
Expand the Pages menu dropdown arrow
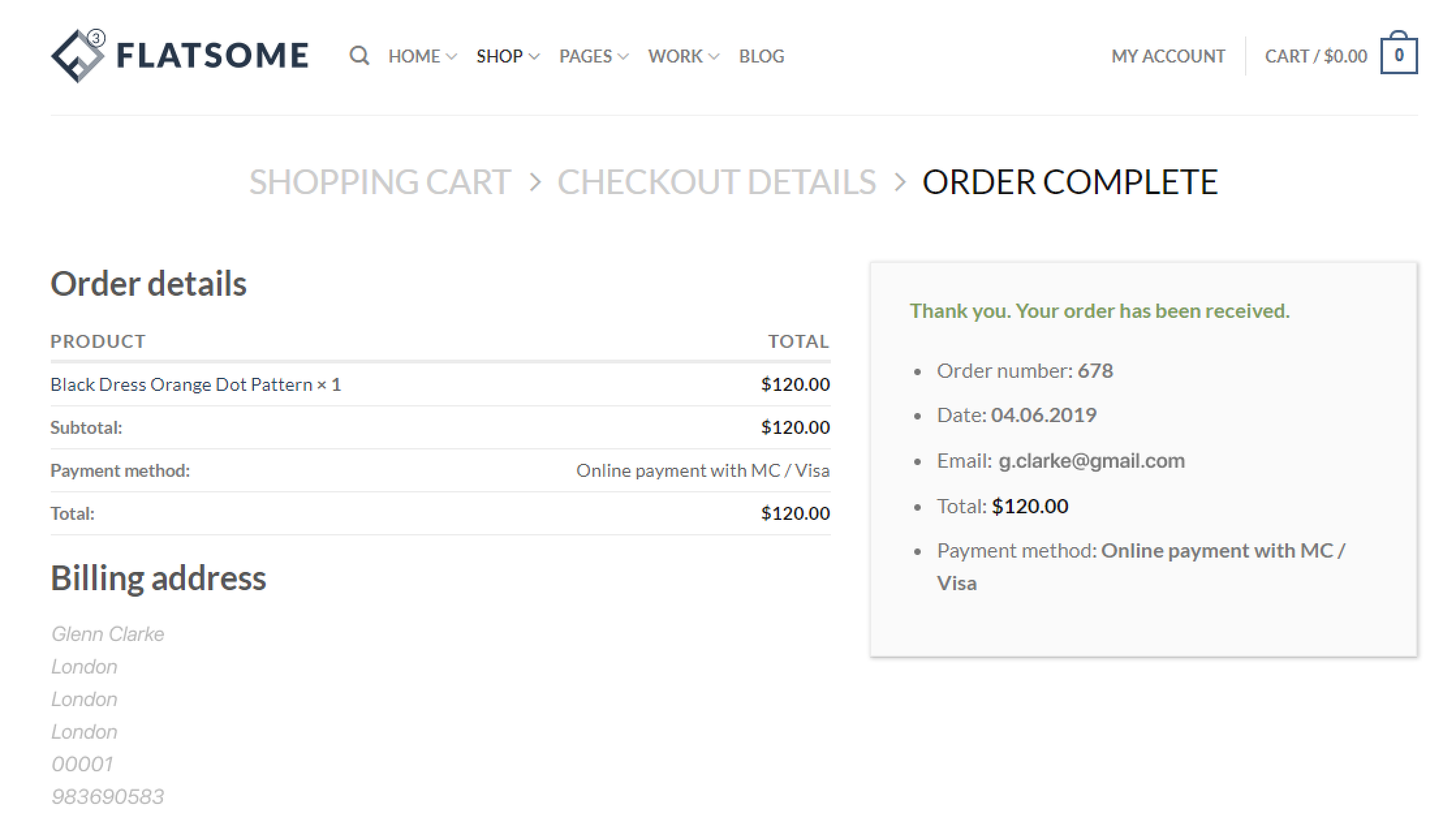click(x=623, y=57)
